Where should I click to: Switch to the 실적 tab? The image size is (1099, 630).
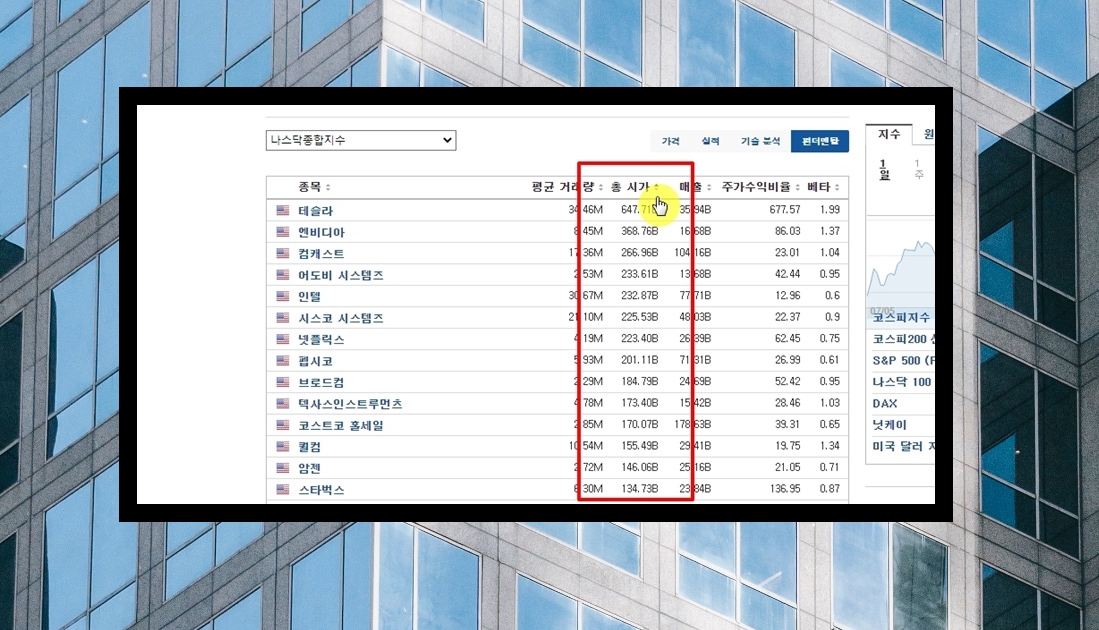(710, 141)
